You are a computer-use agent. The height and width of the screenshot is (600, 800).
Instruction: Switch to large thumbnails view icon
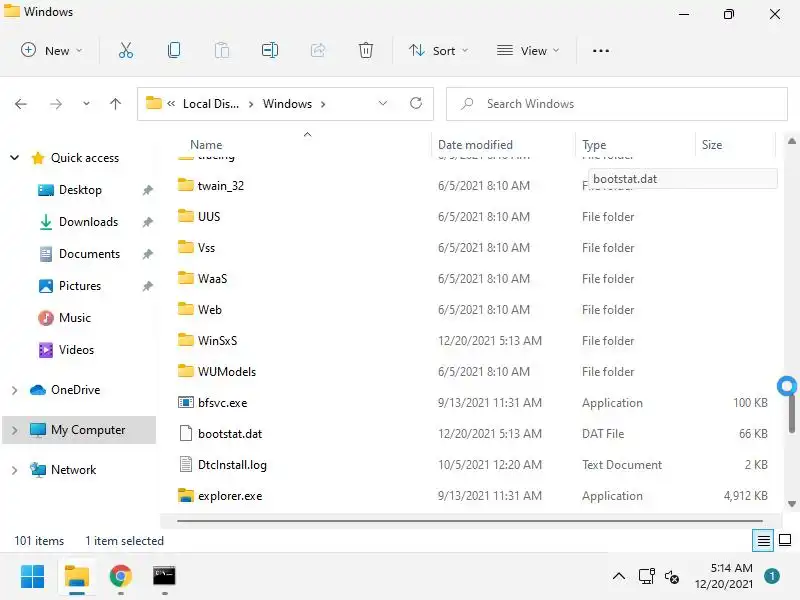[785, 540]
